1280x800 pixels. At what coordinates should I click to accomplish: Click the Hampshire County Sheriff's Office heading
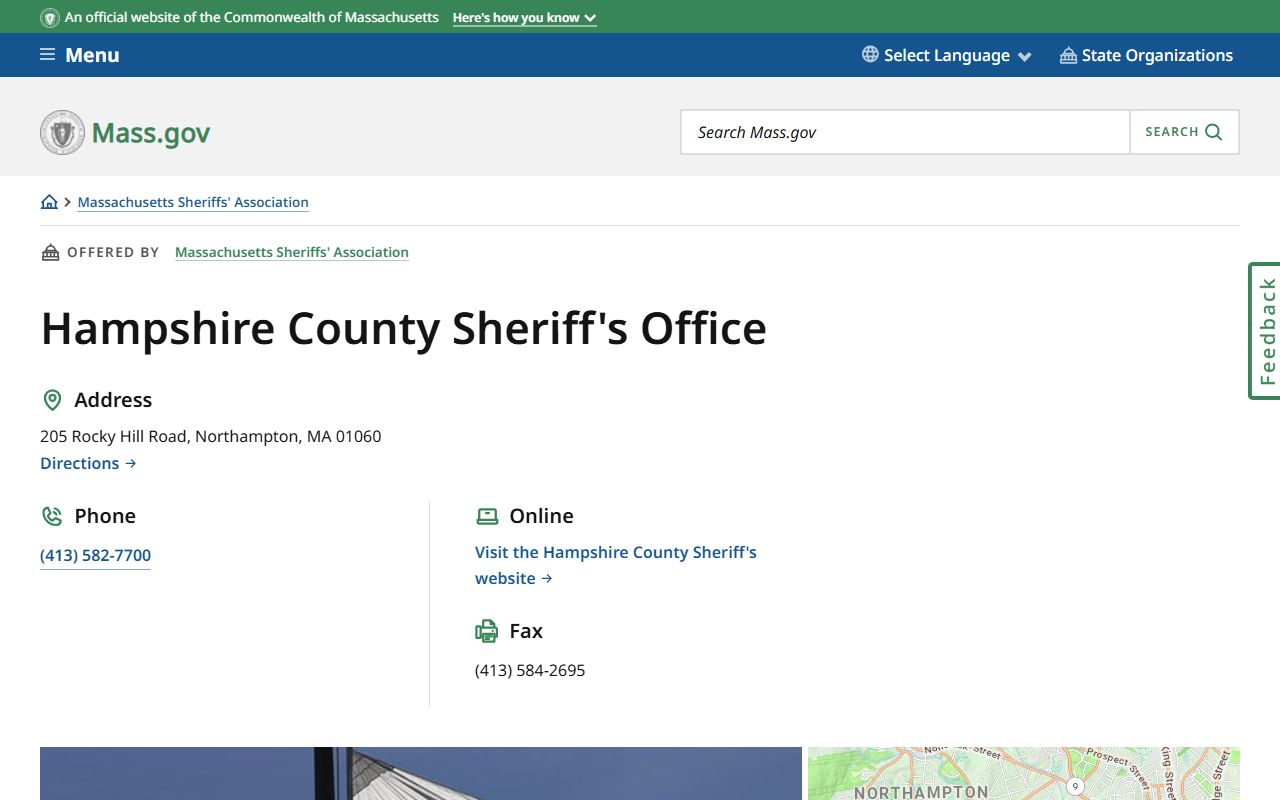(x=404, y=329)
